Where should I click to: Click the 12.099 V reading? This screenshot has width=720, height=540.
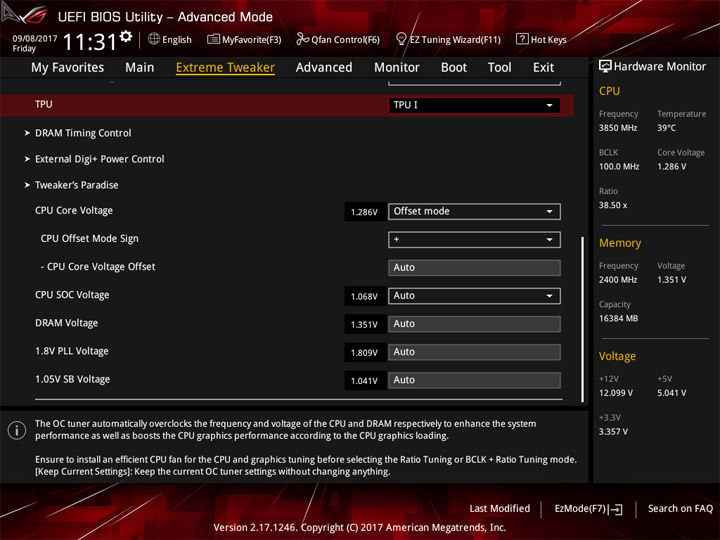point(616,393)
